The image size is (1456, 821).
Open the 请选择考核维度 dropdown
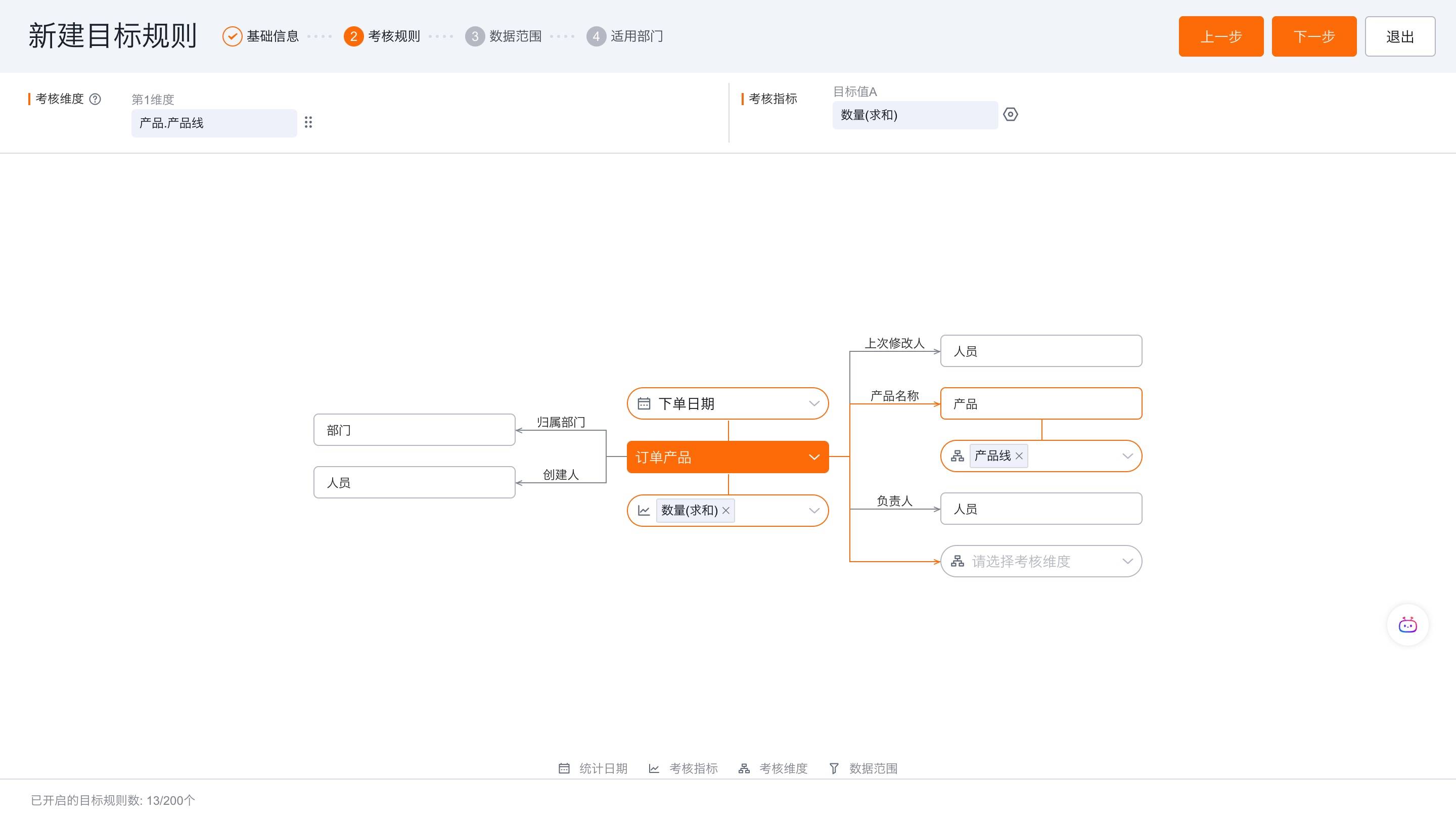(1040, 561)
